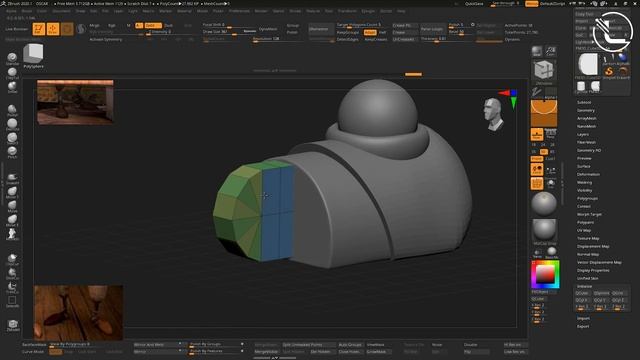Screen dimensions: 640x360
Task: Open the top-left reference image thumbnail
Action: 75,102
